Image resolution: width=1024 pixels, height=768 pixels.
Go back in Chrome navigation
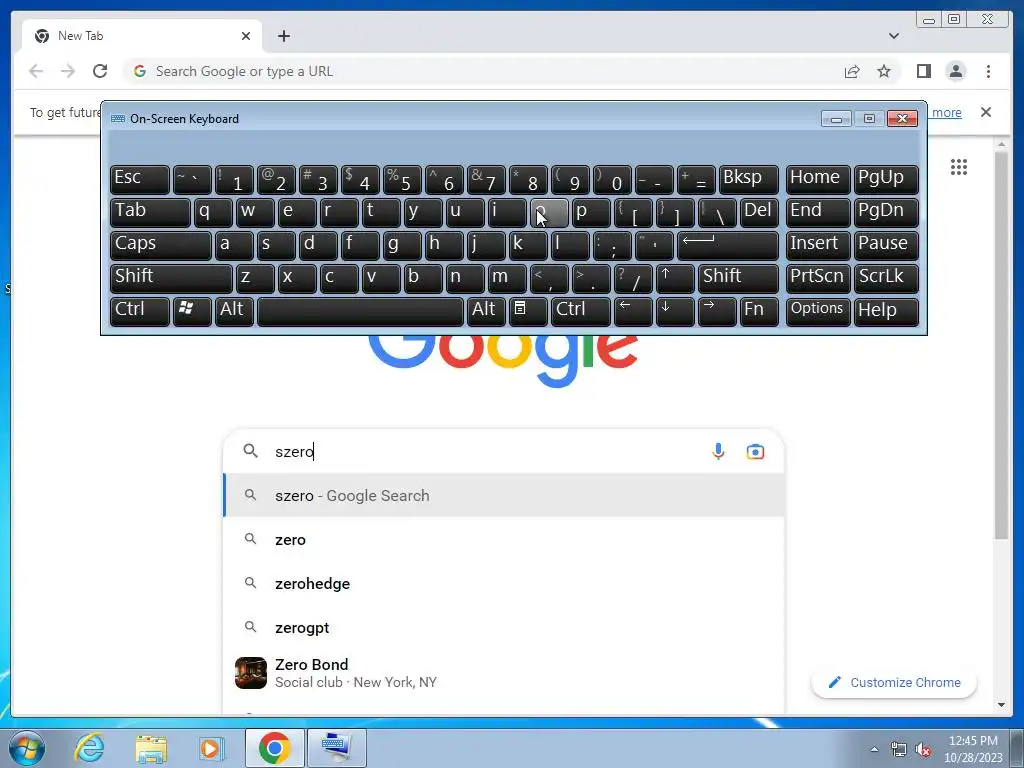[x=36, y=71]
